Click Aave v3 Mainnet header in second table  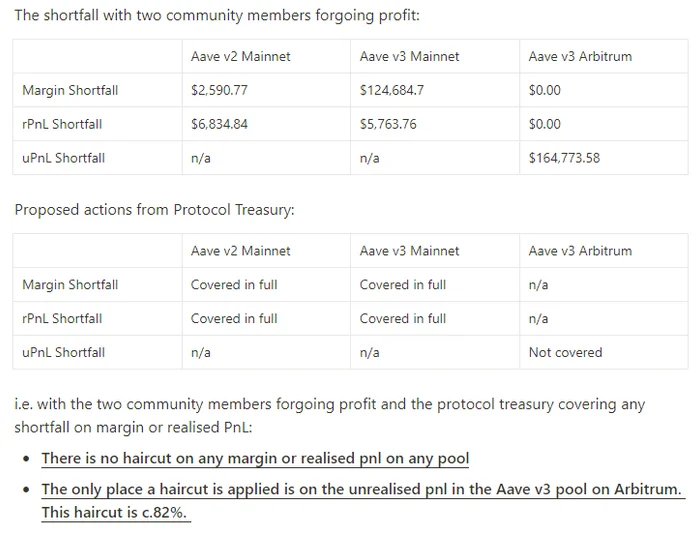point(409,251)
